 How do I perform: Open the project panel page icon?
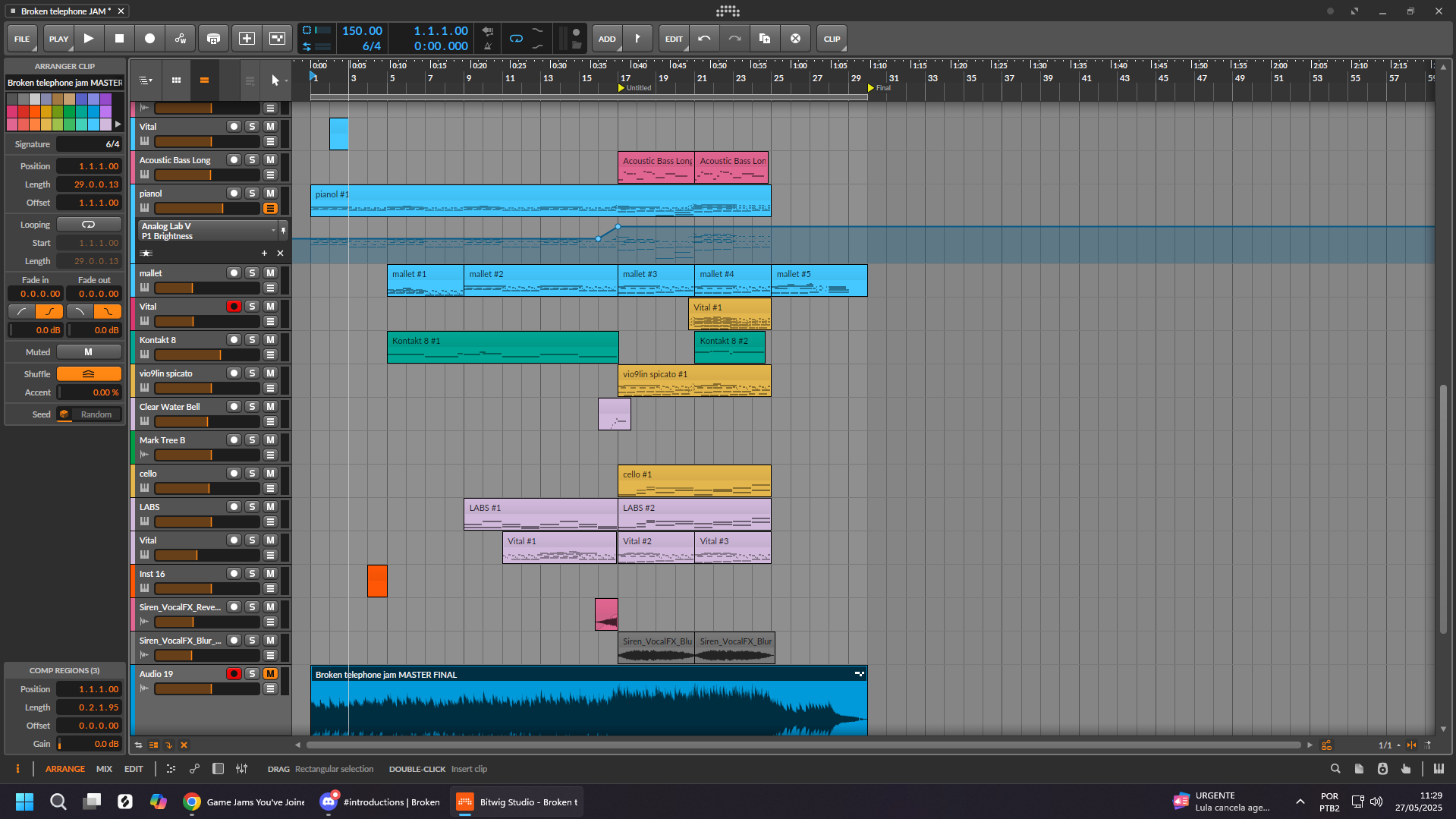pyautogui.click(x=1359, y=769)
